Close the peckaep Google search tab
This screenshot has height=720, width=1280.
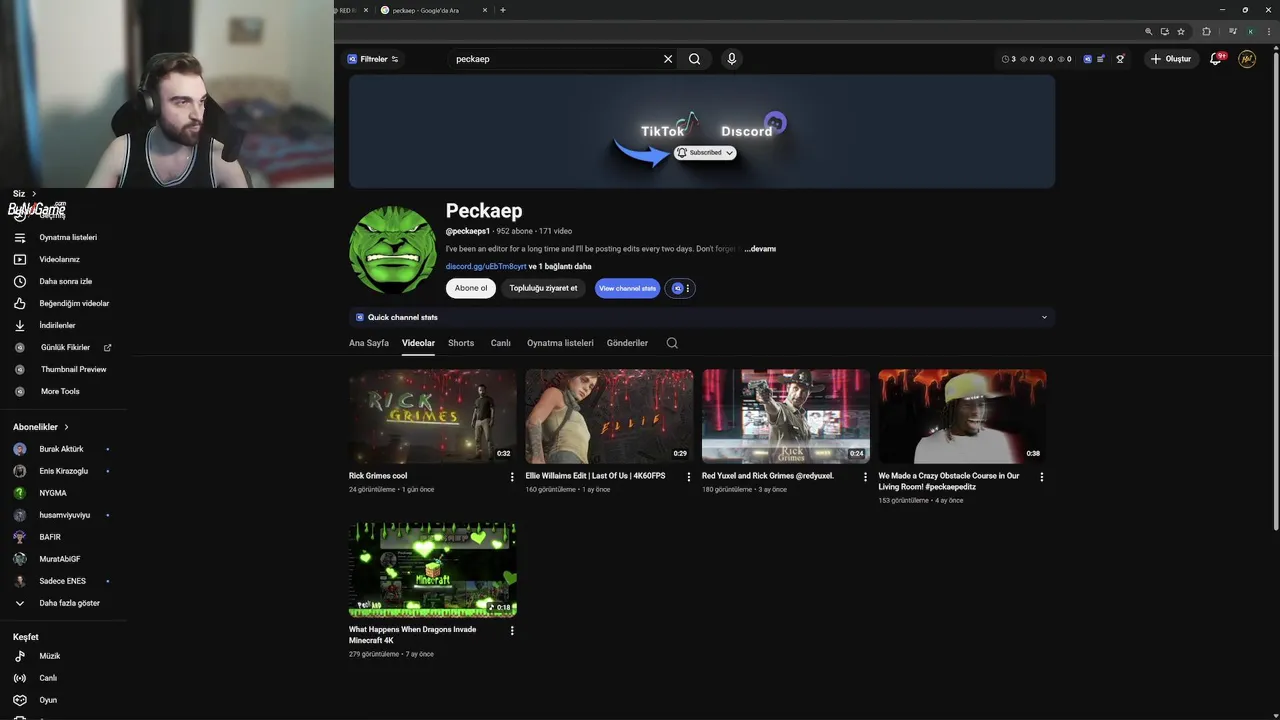pos(485,10)
